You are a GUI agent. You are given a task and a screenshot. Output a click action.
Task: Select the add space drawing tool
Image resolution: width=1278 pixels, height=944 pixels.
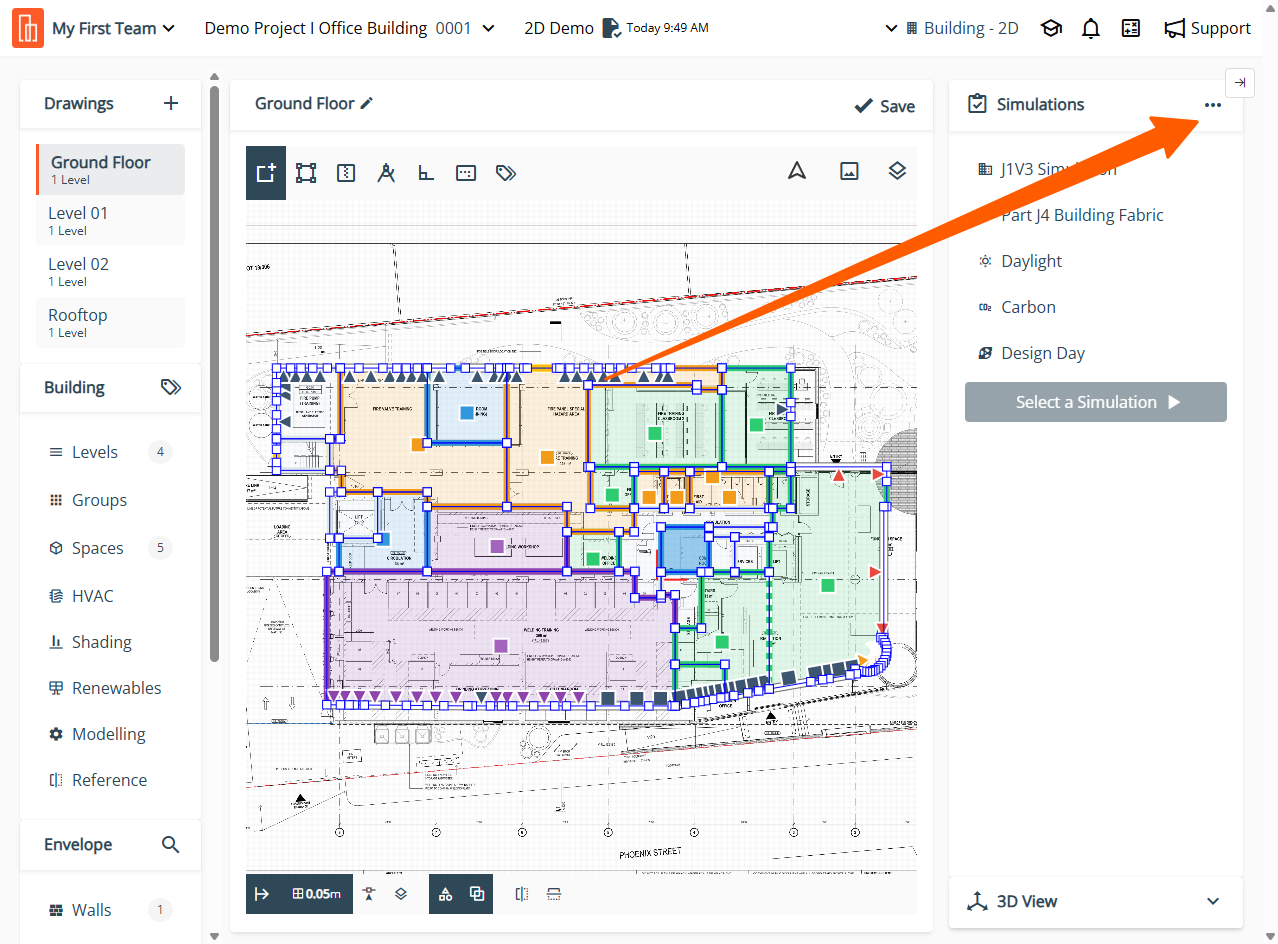[266, 173]
